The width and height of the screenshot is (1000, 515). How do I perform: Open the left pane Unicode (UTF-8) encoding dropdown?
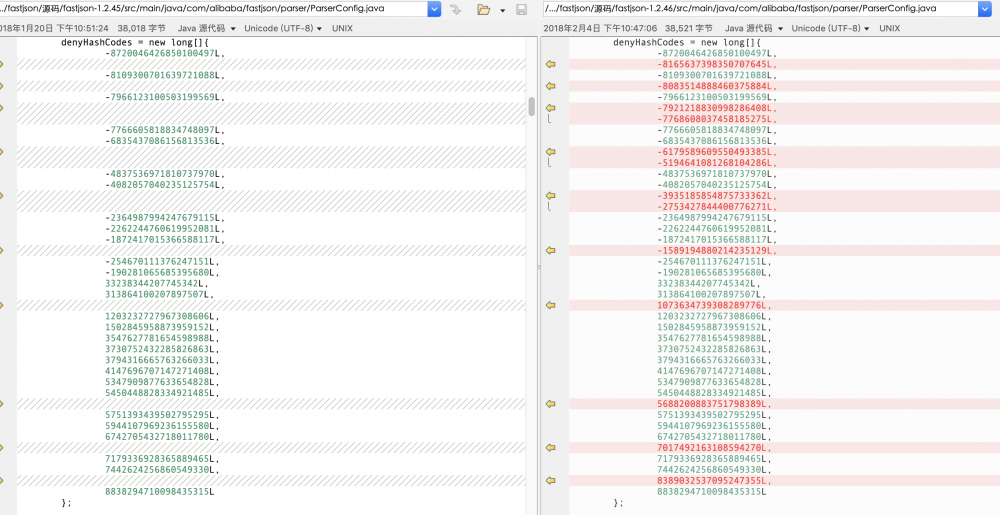click(x=283, y=28)
